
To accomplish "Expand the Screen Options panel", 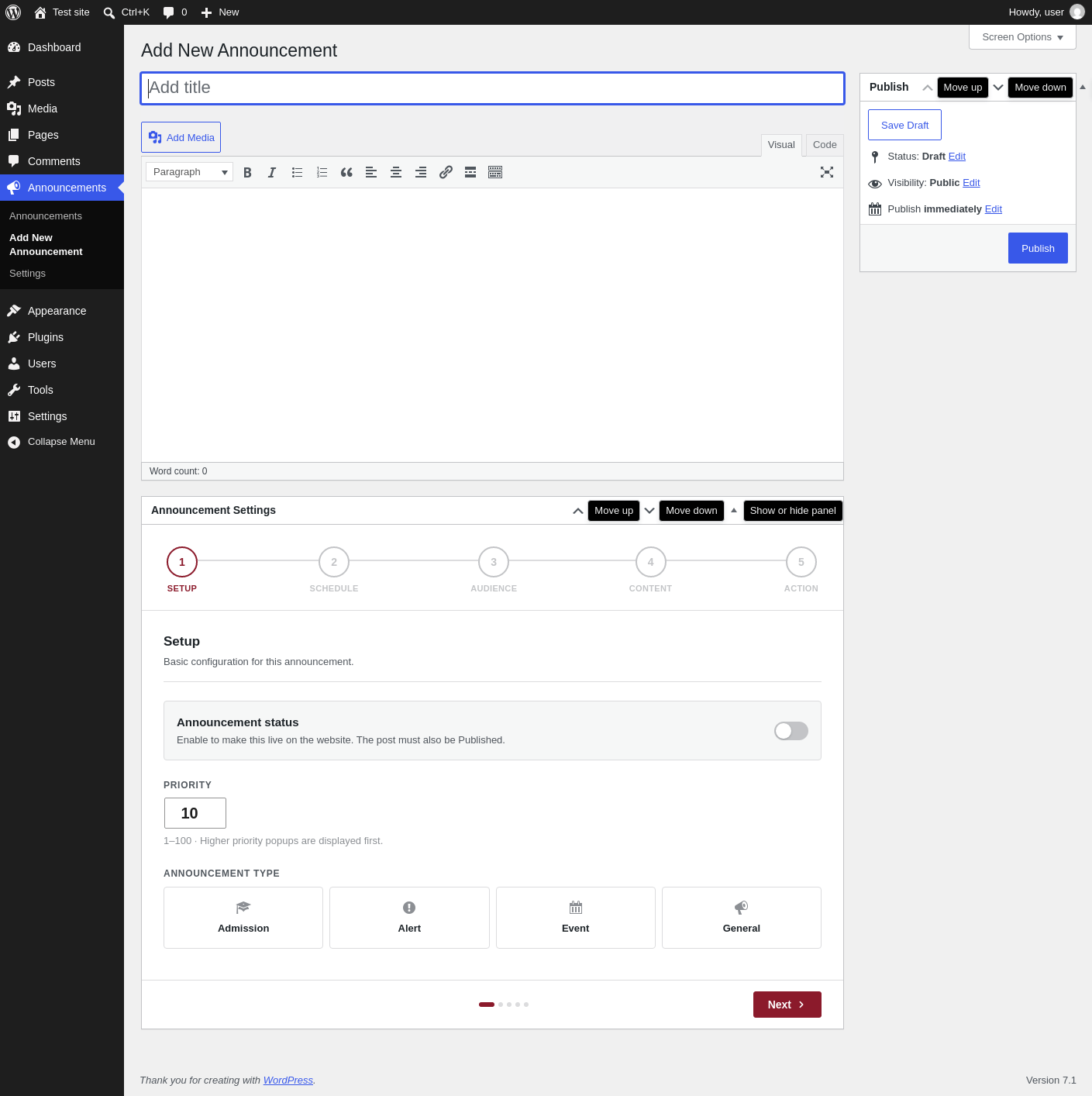I will pyautogui.click(x=1022, y=37).
